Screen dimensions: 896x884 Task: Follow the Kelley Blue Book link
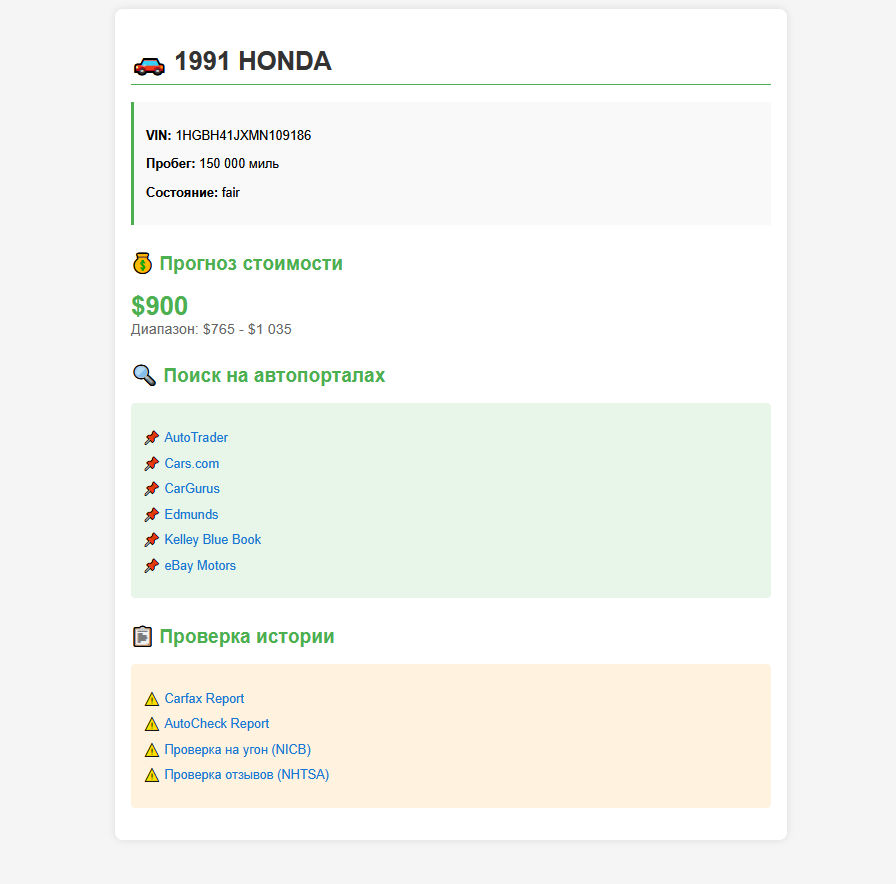[x=213, y=539]
